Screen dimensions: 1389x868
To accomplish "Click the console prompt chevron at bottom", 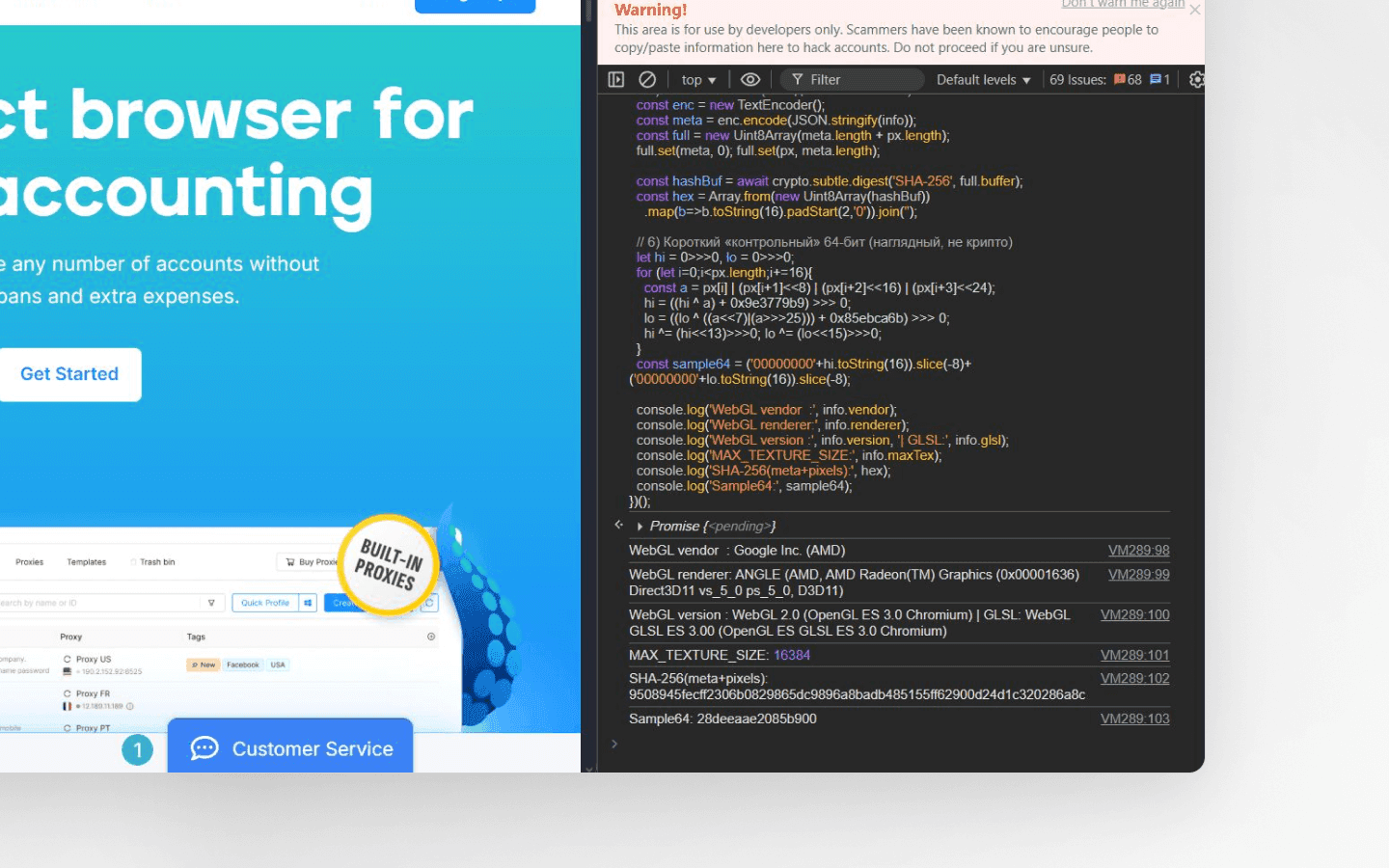I will 614,744.
